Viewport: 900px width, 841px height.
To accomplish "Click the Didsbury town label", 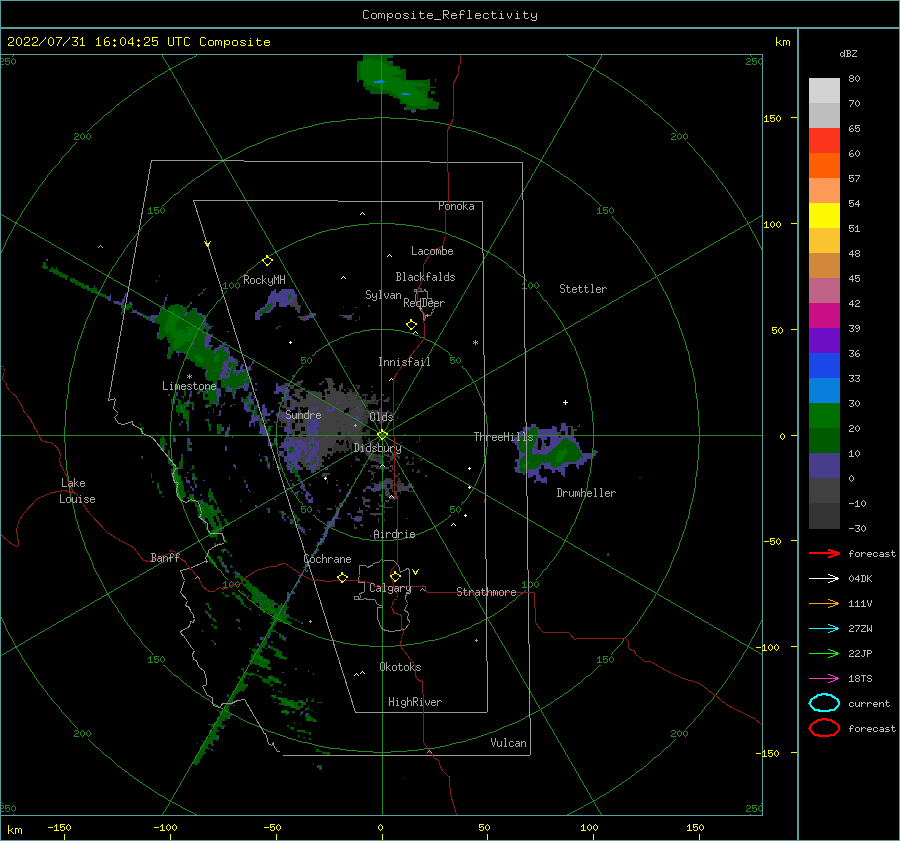I will coord(377,448).
